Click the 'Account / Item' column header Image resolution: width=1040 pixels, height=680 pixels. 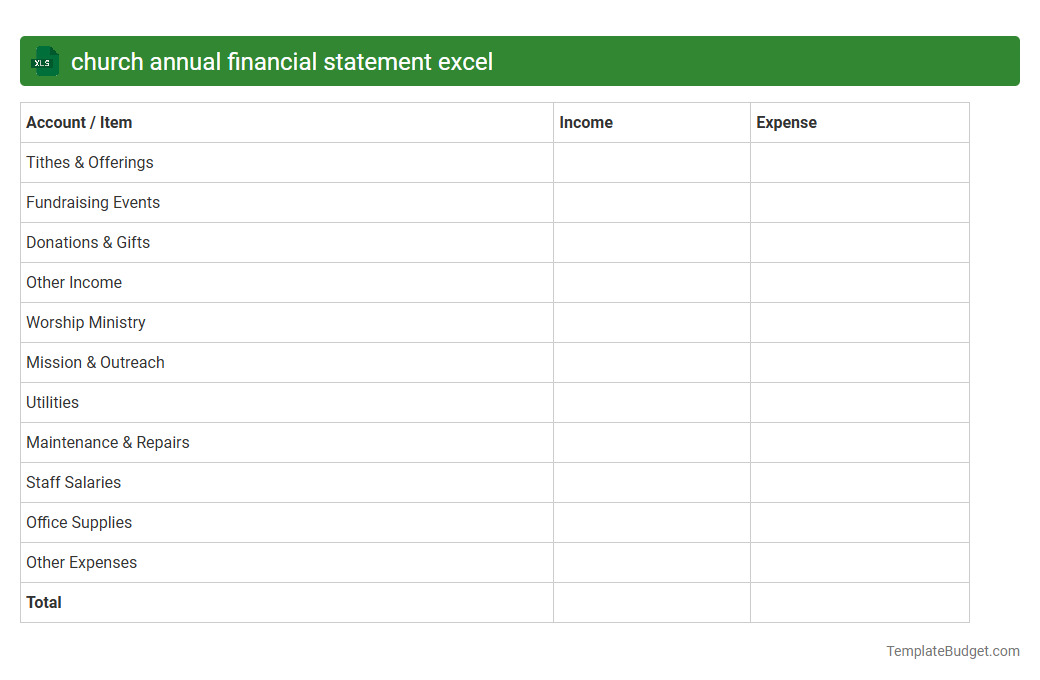coord(79,122)
